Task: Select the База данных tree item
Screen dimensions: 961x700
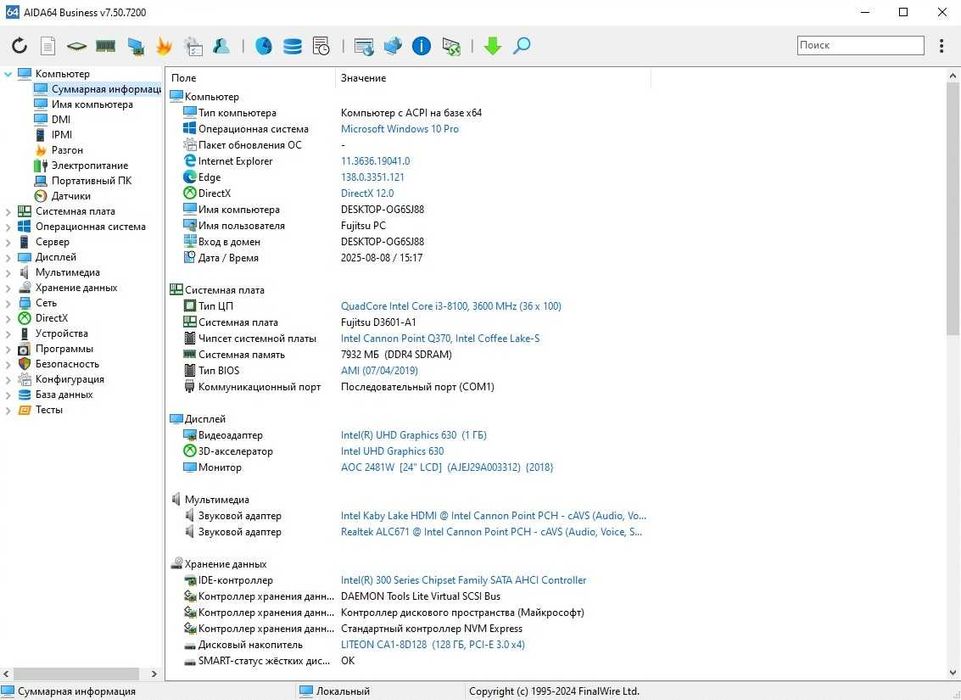Action: 64,395
